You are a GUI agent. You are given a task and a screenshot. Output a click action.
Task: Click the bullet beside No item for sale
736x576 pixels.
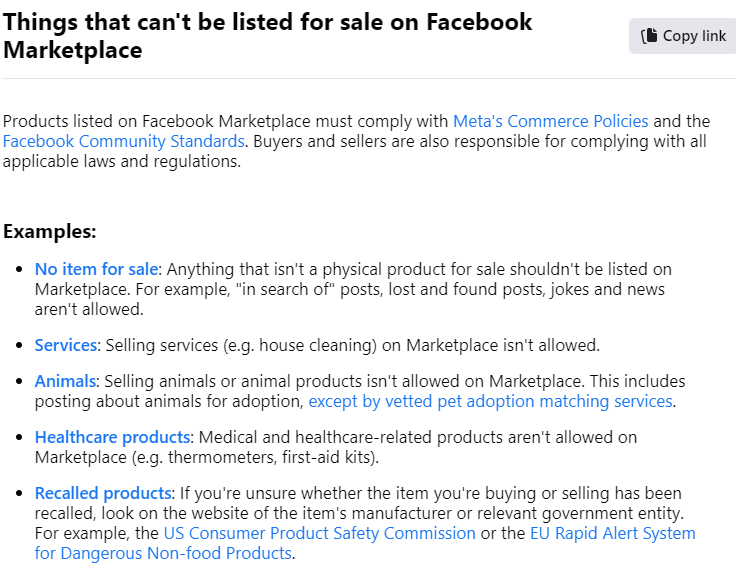[19, 269]
